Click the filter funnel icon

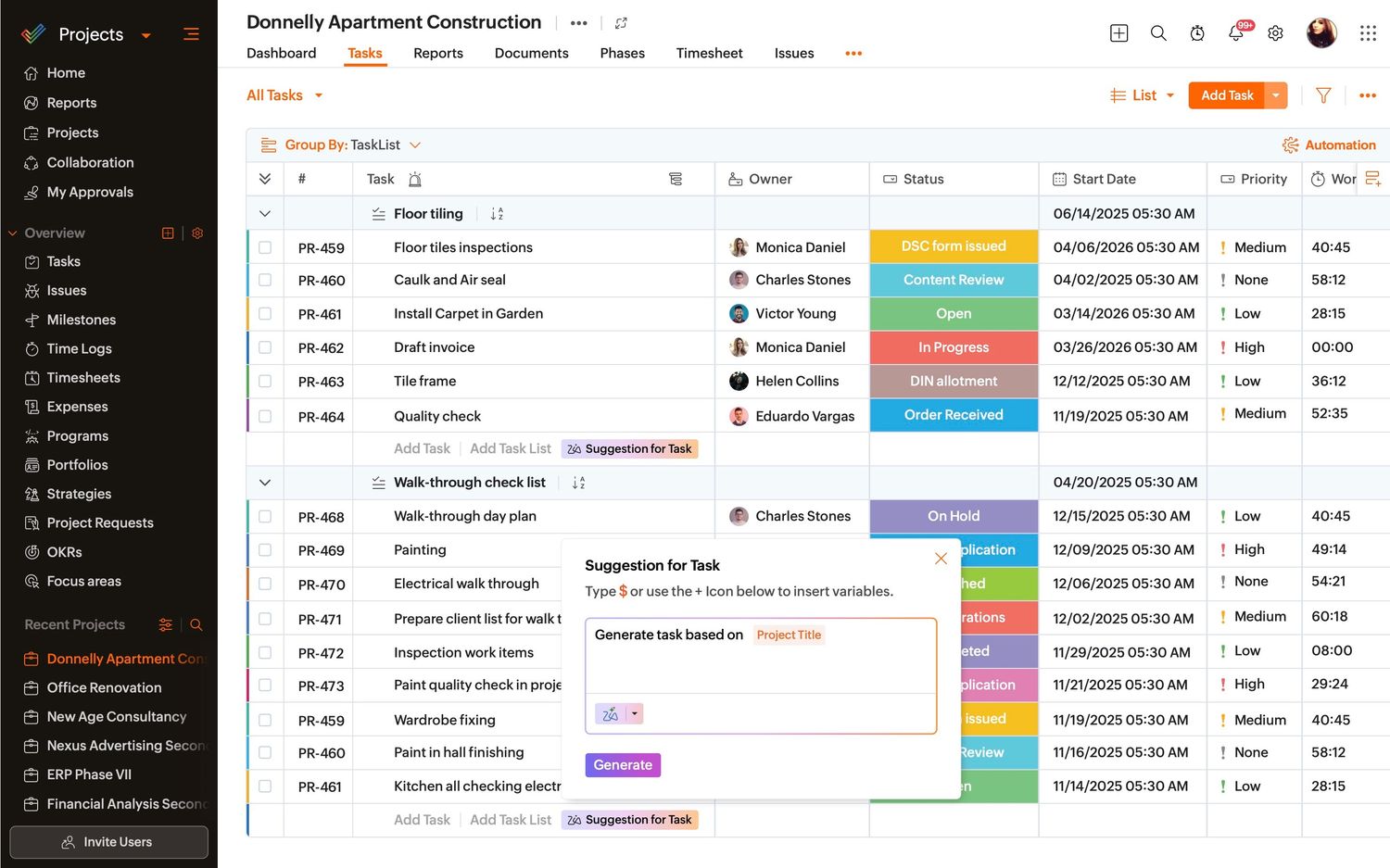tap(1323, 95)
